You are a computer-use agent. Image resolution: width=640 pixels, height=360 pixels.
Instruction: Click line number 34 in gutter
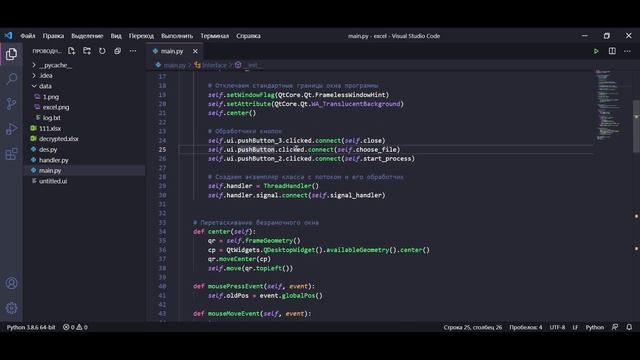coord(162,232)
